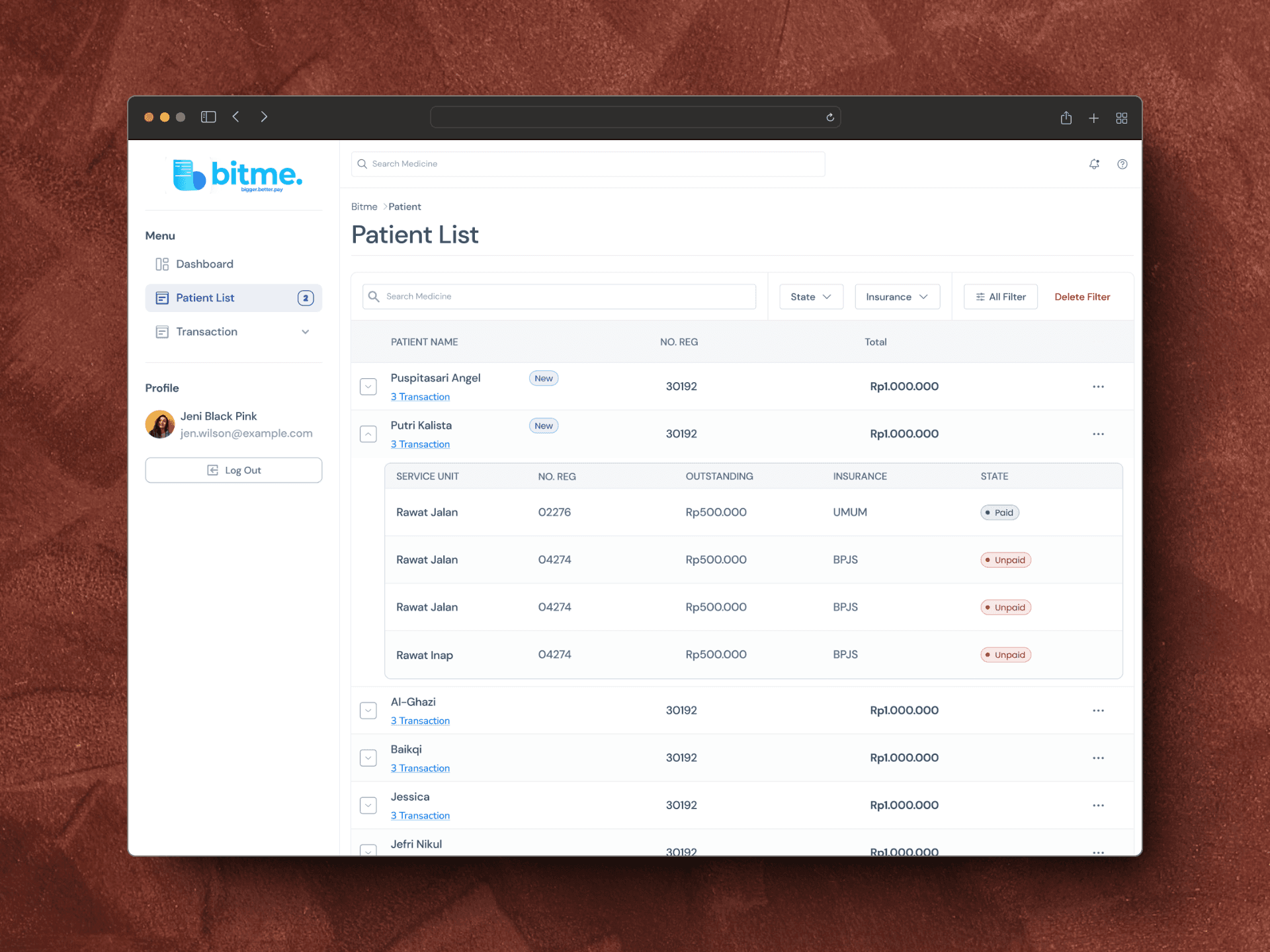The width and height of the screenshot is (1270, 952).
Task: Collapse Putri Kalista transaction details
Action: 368,434
